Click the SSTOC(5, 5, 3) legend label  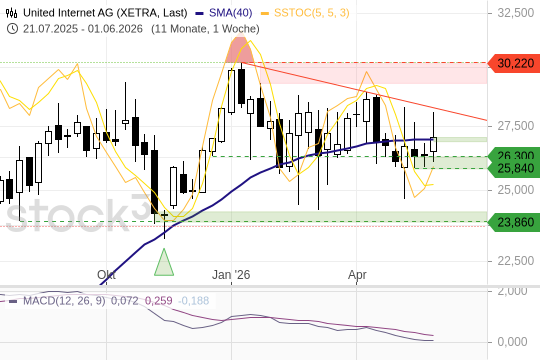(312, 13)
